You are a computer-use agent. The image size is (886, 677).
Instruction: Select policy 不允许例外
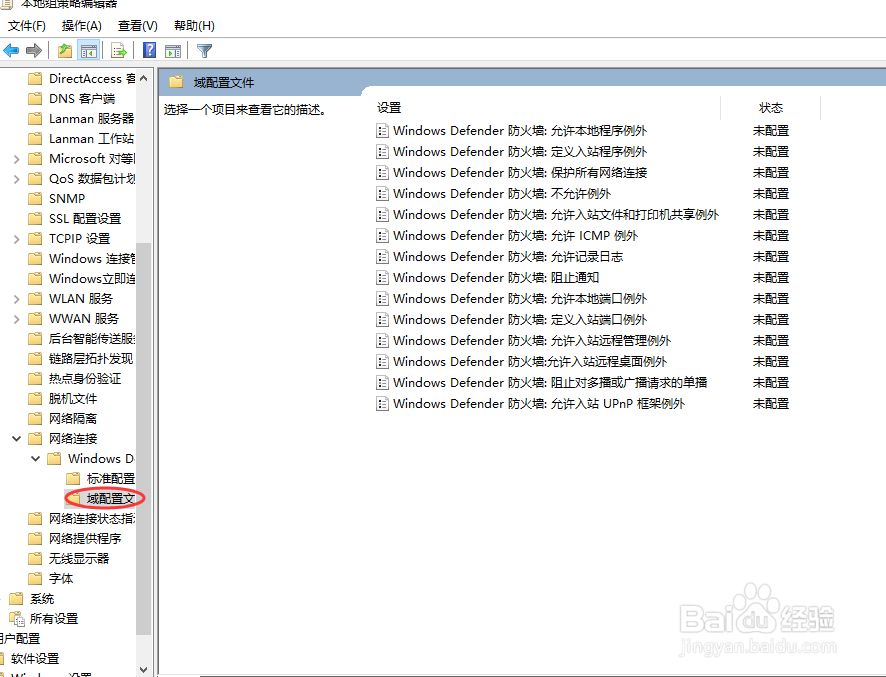pyautogui.click(x=493, y=193)
